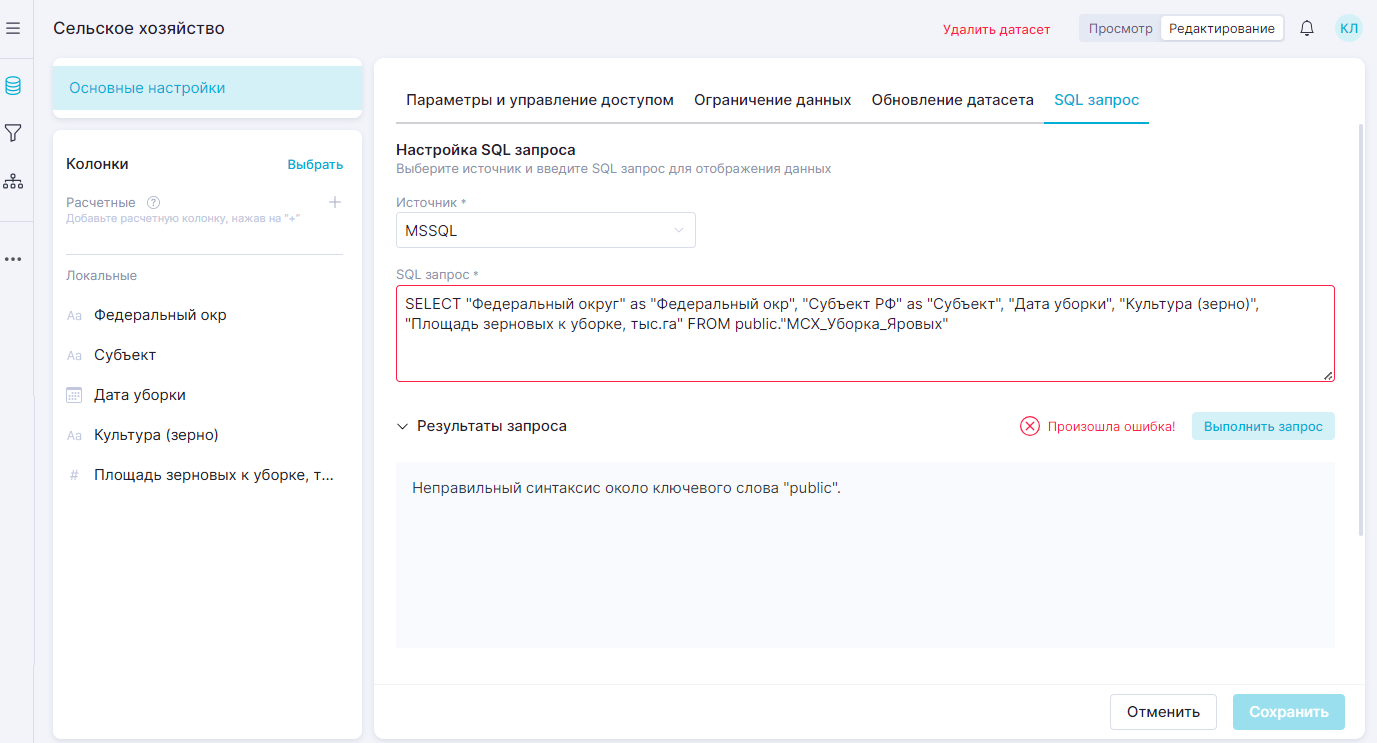Click the hierarchy structure icon in the sidebar

point(13,181)
